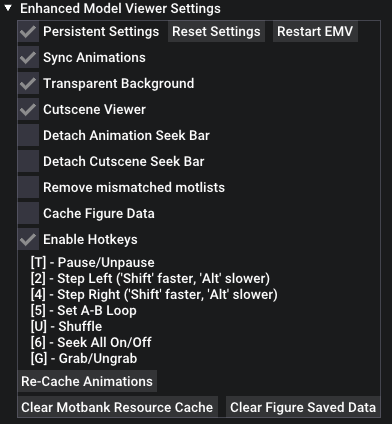Tick the Cache Figure Data checkbox

click(x=28, y=214)
